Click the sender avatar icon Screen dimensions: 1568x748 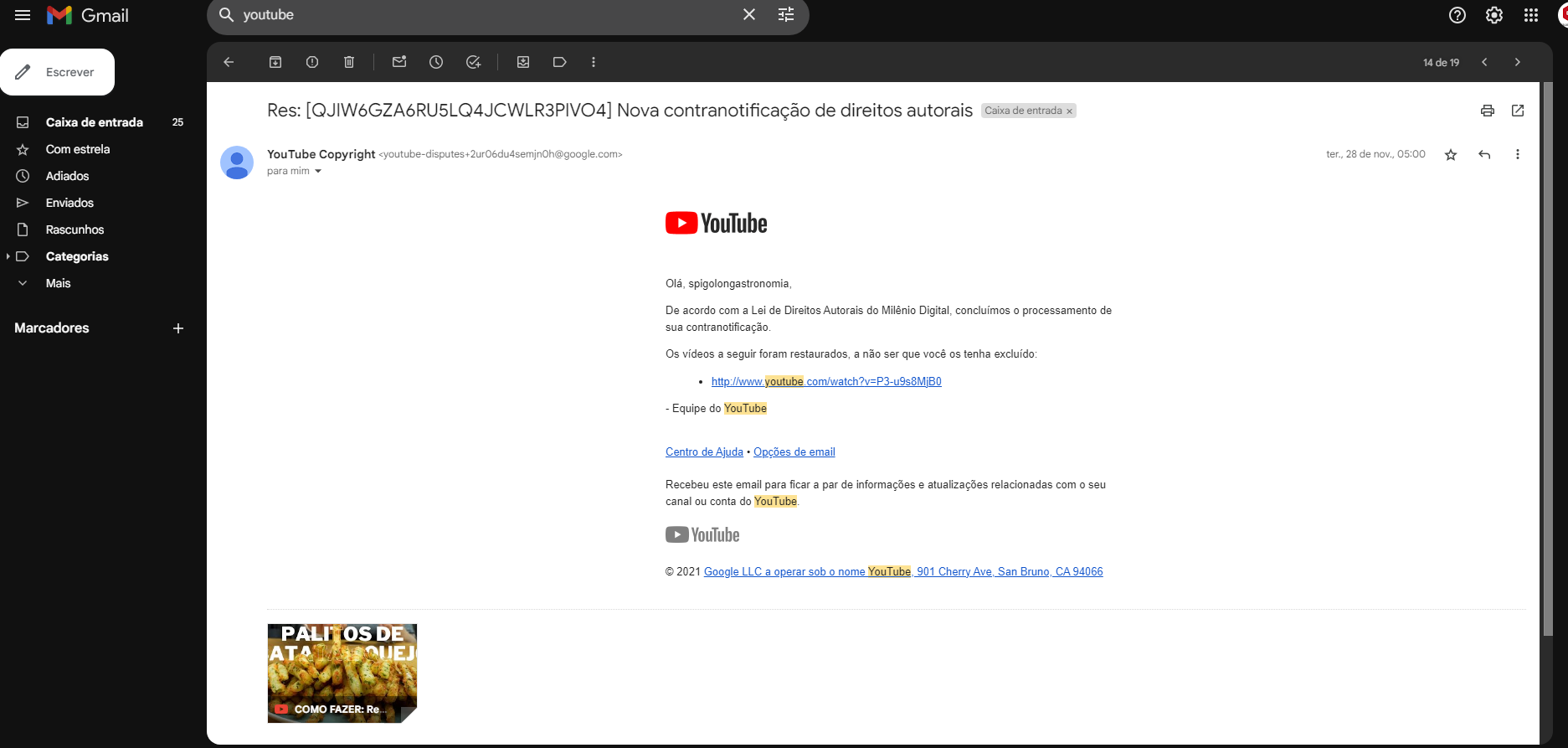click(237, 162)
